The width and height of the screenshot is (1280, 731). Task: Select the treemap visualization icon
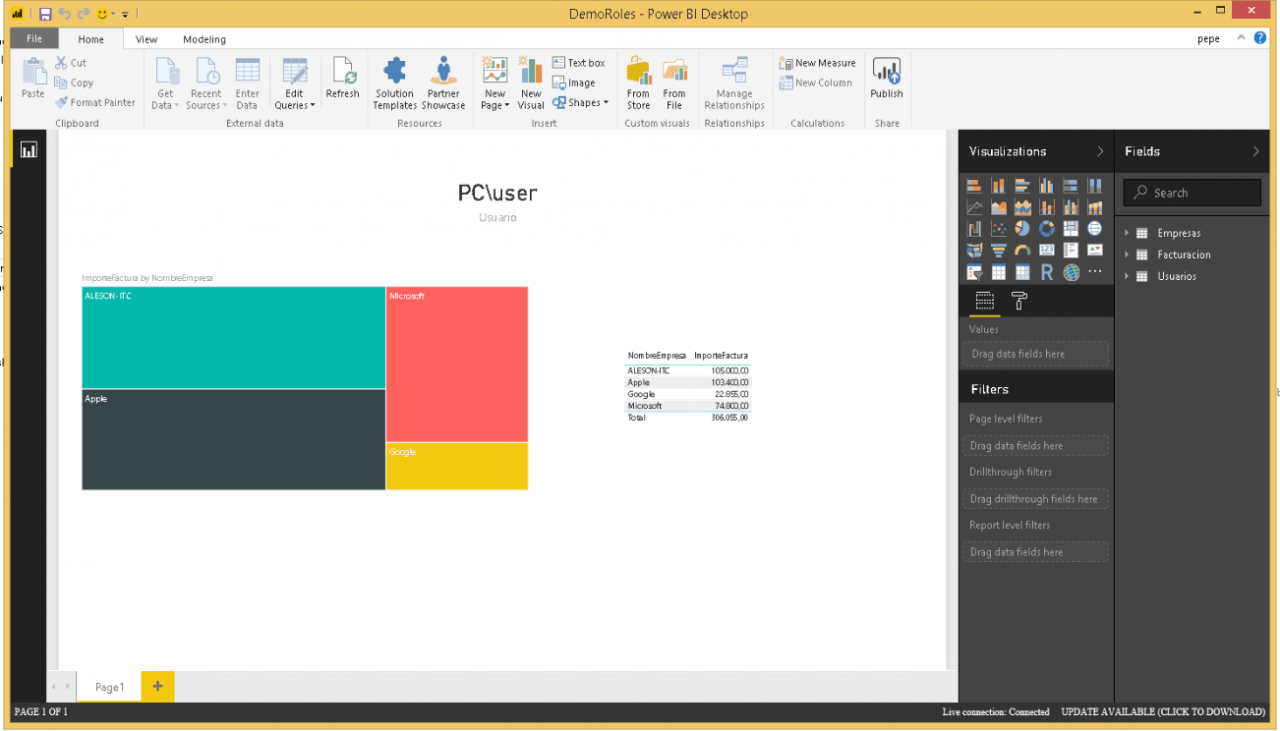tap(1070, 228)
